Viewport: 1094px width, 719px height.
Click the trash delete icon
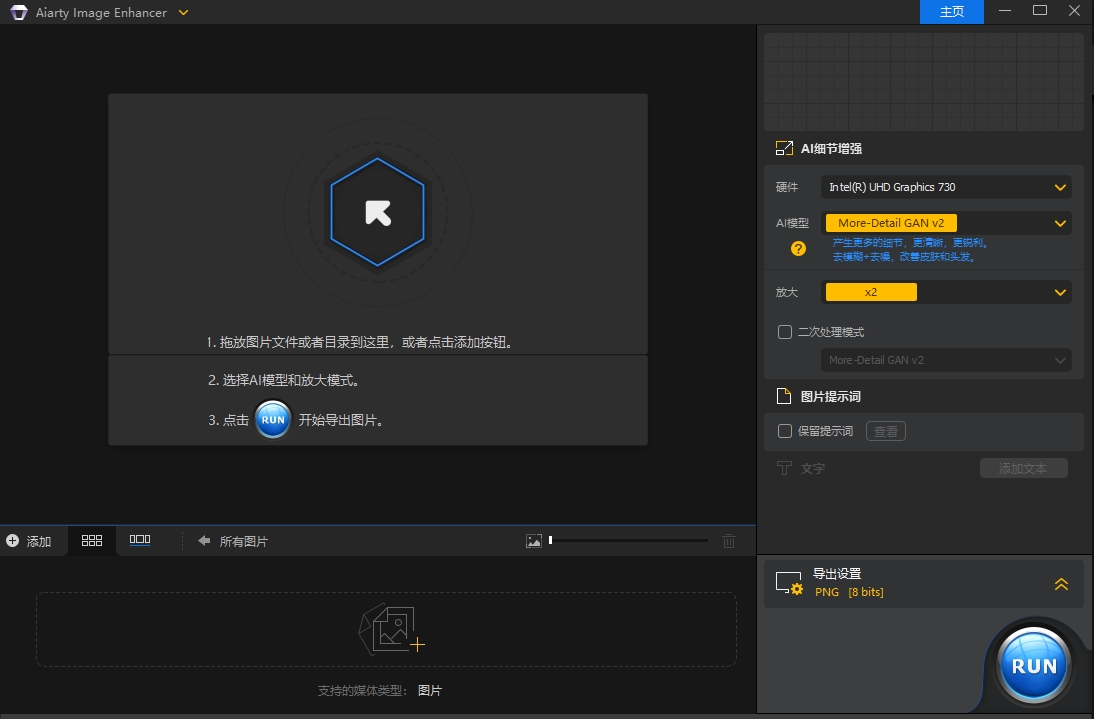click(728, 540)
